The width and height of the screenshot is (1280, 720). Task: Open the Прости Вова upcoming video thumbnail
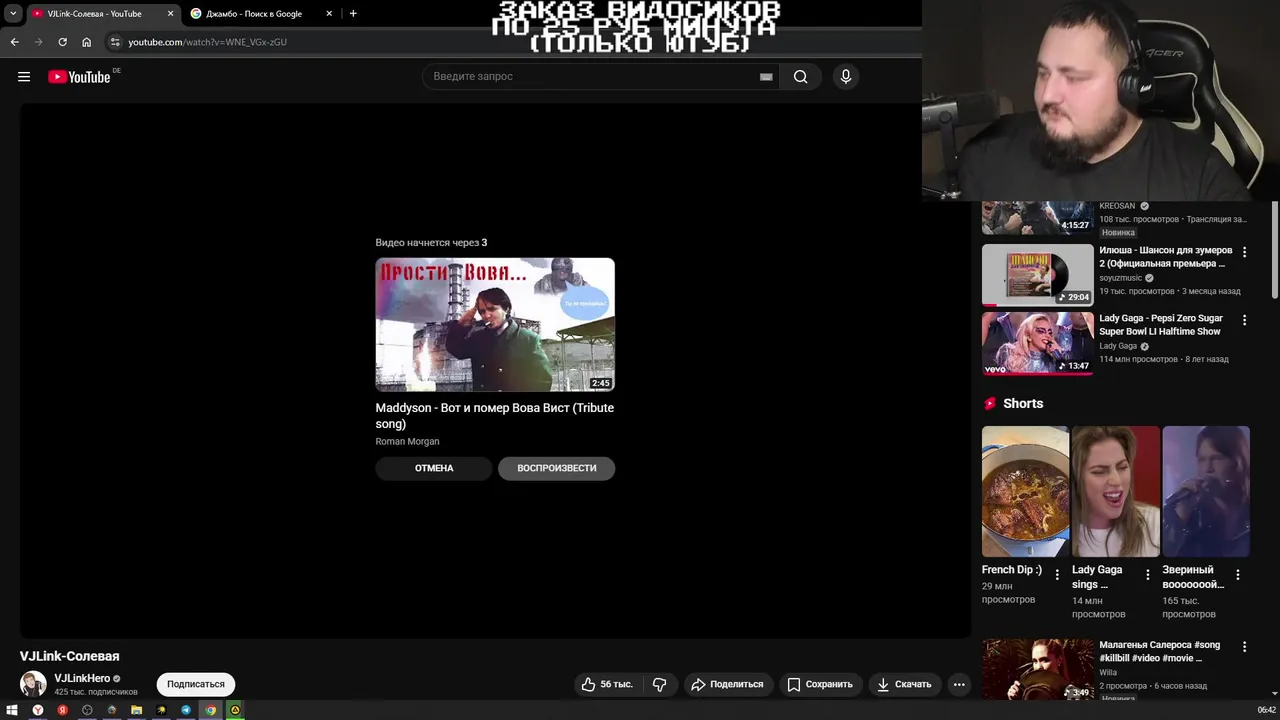(x=495, y=324)
